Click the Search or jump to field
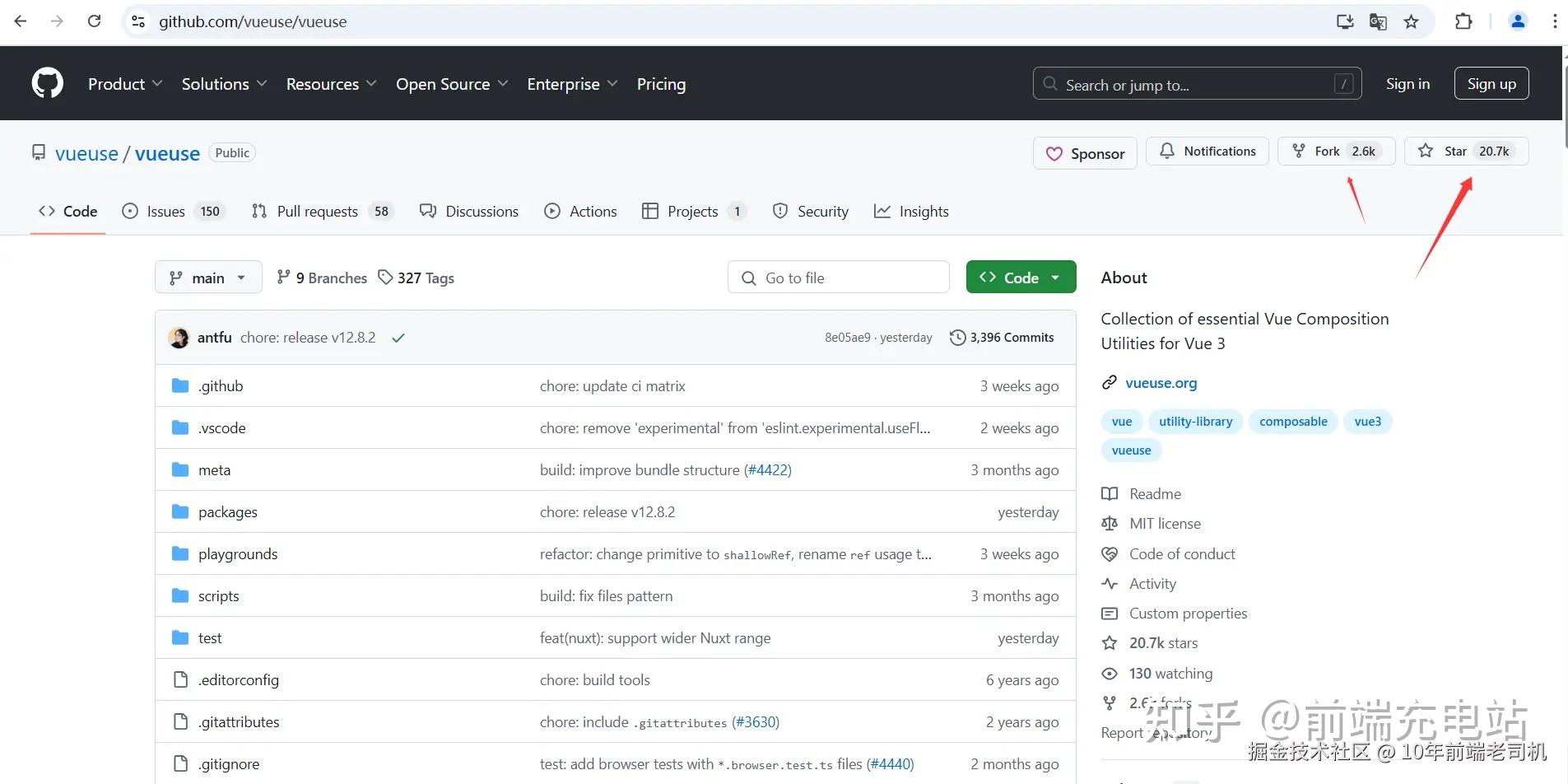Viewport: 1568px width, 784px height. pos(1197,83)
